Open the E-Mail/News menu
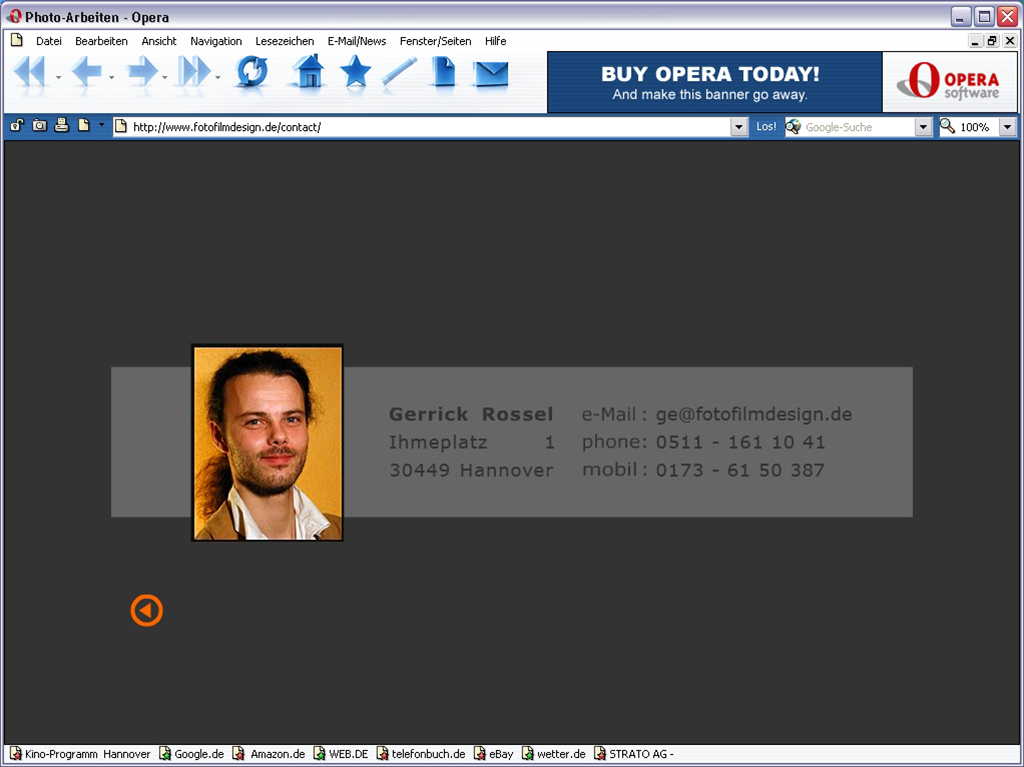The image size is (1024, 767). point(357,41)
